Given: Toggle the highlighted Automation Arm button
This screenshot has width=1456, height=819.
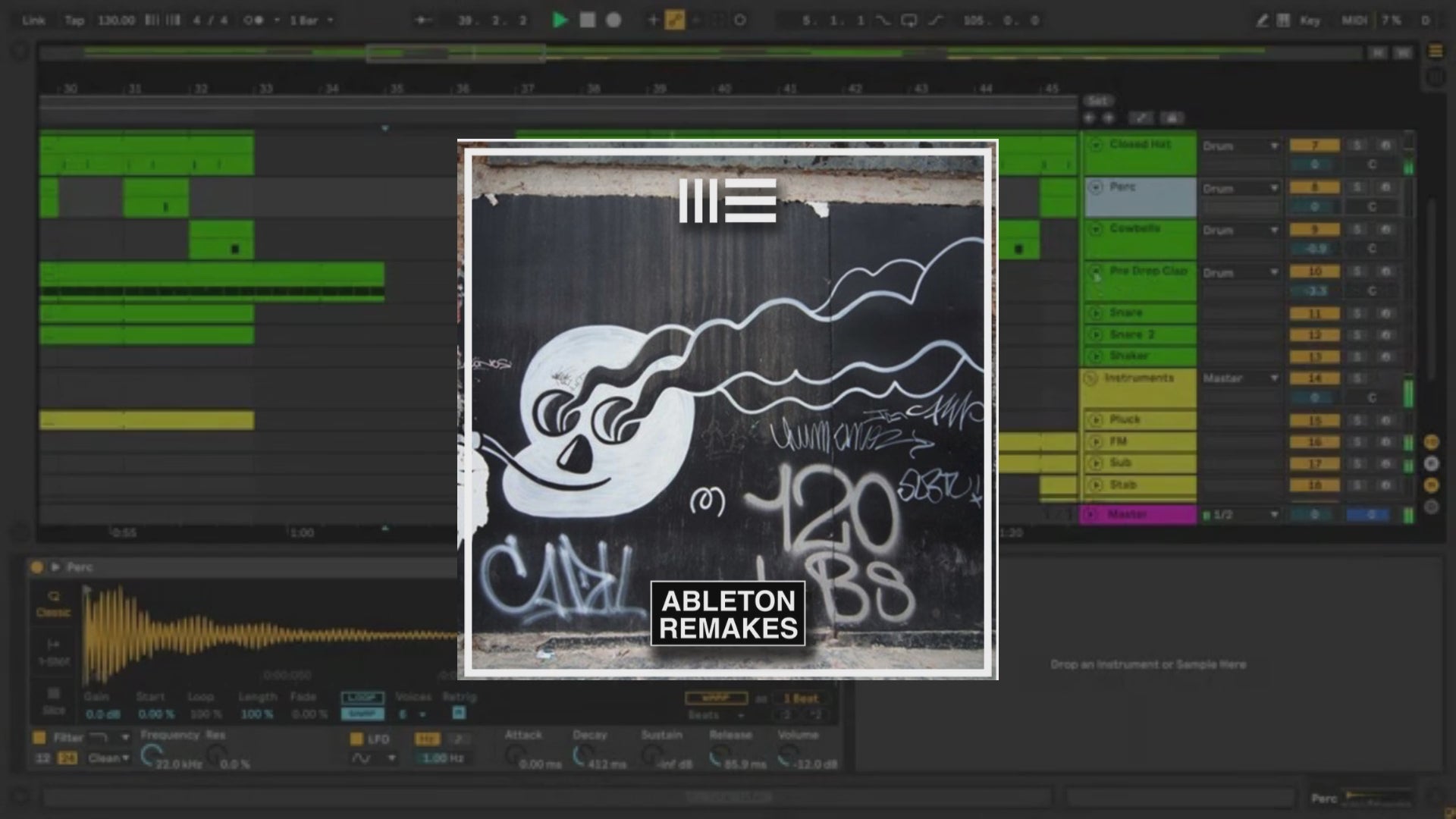Looking at the screenshot, I should click(674, 20).
